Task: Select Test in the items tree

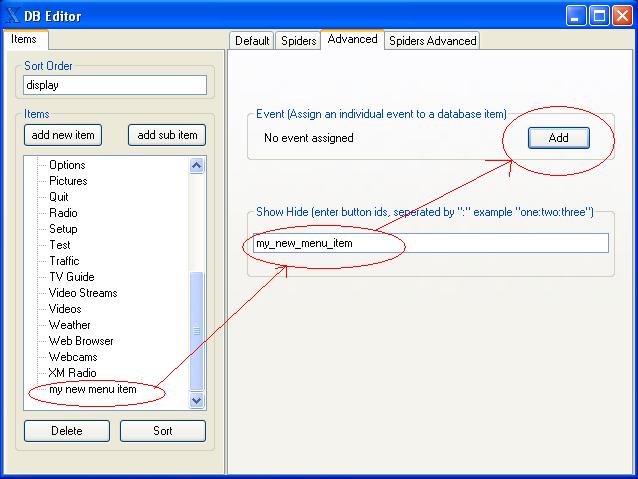Action: (x=60, y=245)
